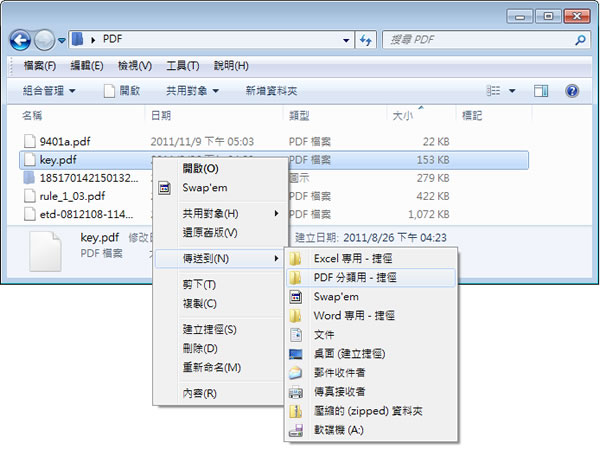The height and width of the screenshot is (450, 600).
Task: Open the 工具(T) menu
Action: pyautogui.click(x=183, y=66)
